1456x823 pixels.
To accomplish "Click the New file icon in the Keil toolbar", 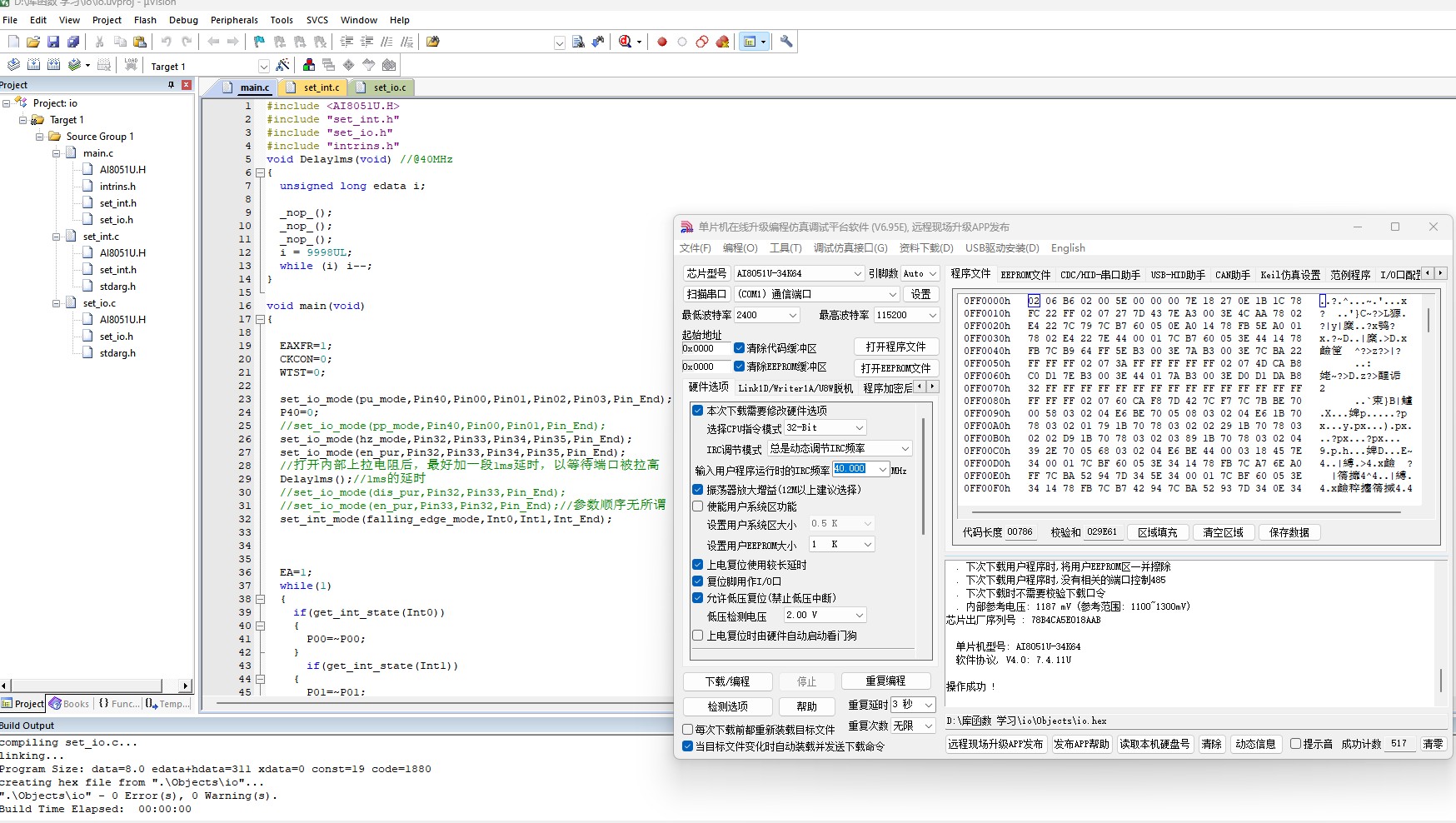I will pos(13,42).
